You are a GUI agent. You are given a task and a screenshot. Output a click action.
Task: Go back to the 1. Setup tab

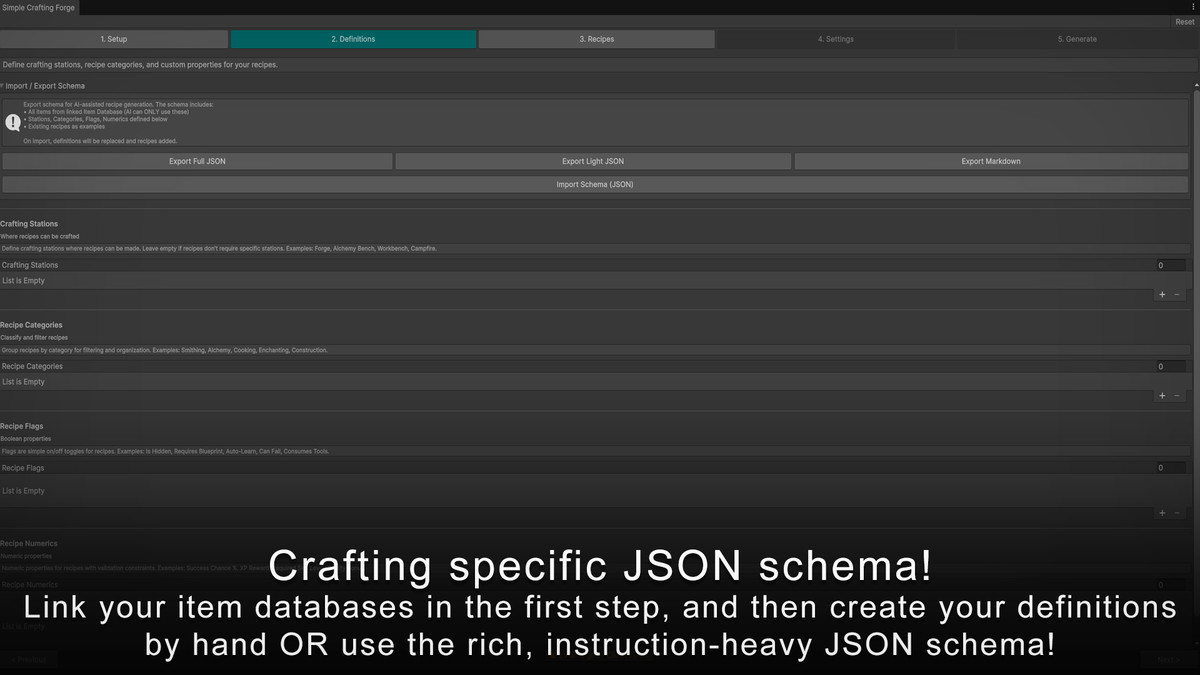pyautogui.click(x=113, y=39)
